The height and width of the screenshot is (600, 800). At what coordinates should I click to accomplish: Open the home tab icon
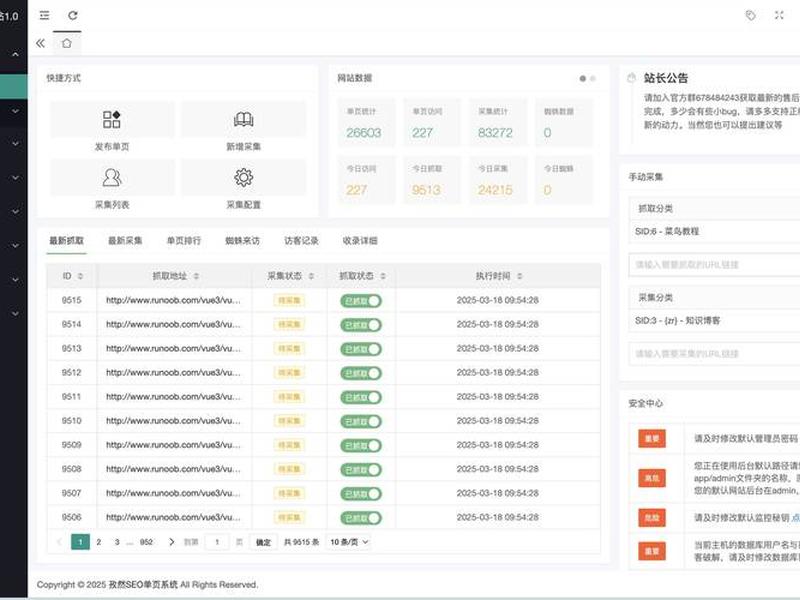point(67,43)
